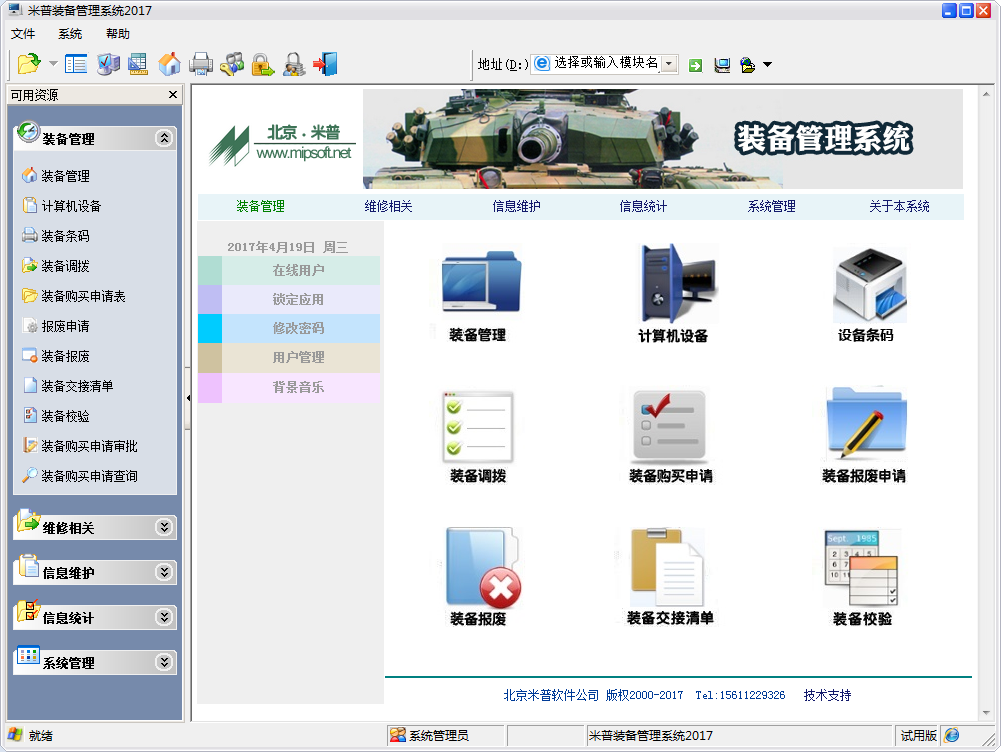Click the exit door toolbar icon

(325, 64)
